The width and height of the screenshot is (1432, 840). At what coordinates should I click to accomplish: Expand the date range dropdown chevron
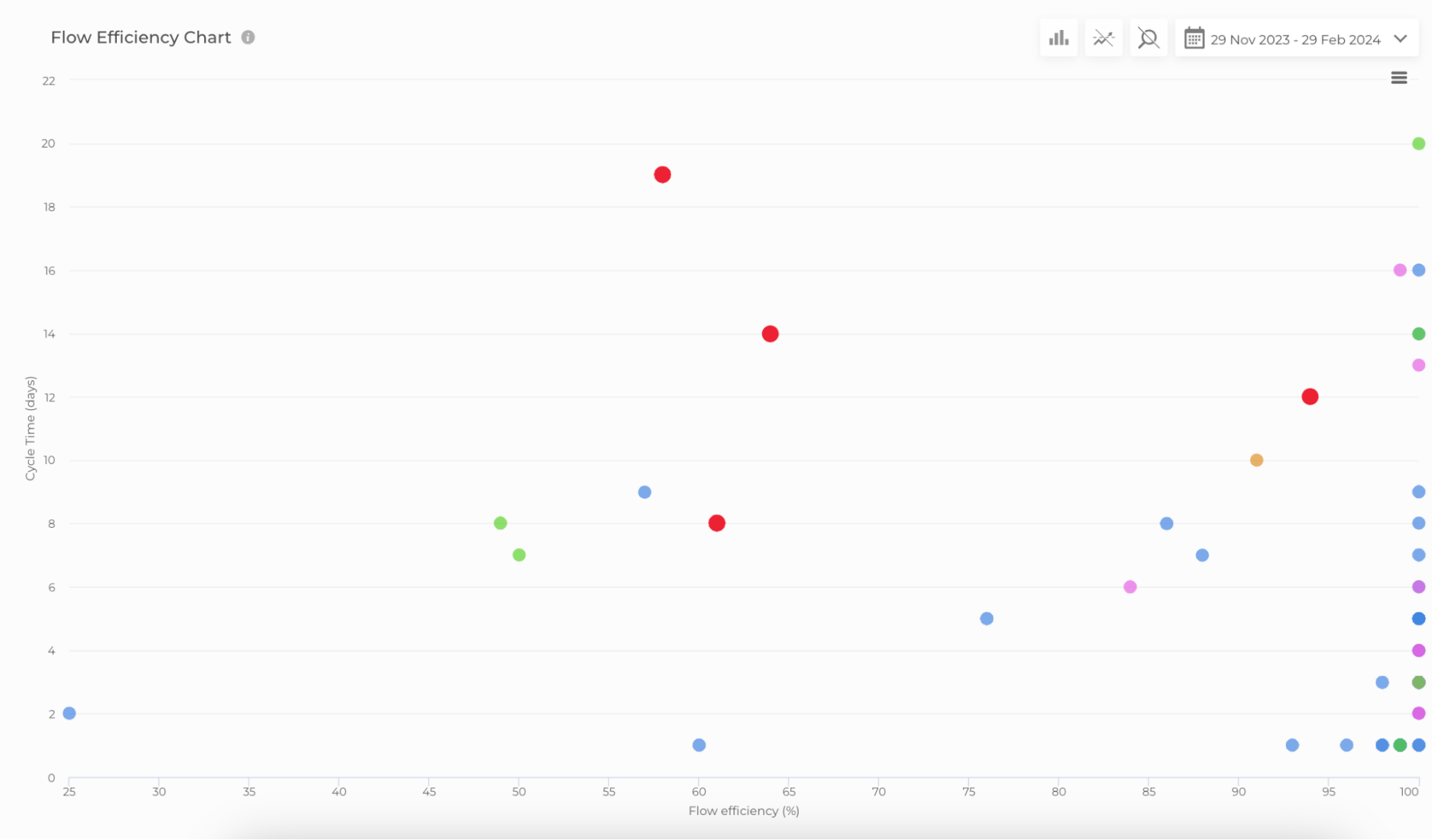coord(1401,40)
